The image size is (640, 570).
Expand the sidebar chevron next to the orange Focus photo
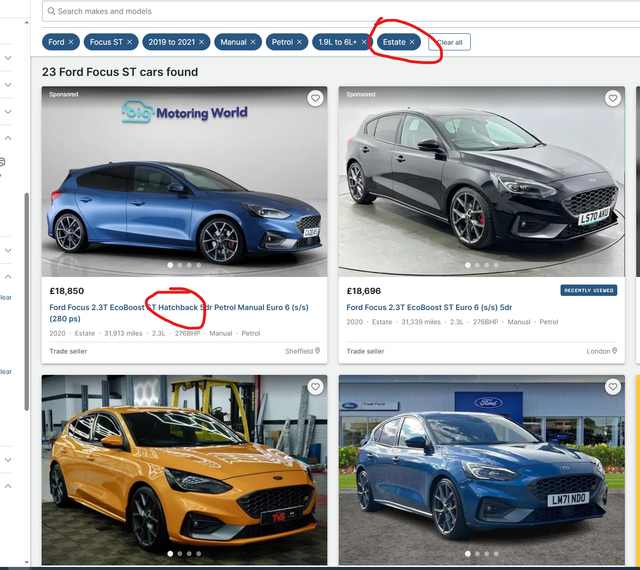[8, 460]
